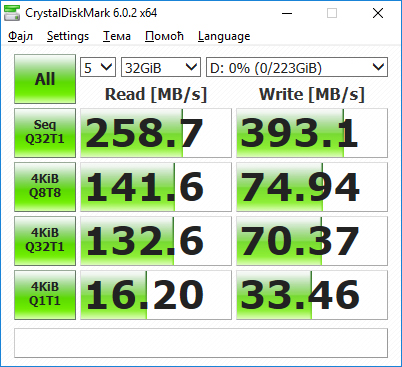402x367 pixels.
Task: Click the 4KiB Q1T1 read result 16.20
Action: pyautogui.click(x=156, y=295)
